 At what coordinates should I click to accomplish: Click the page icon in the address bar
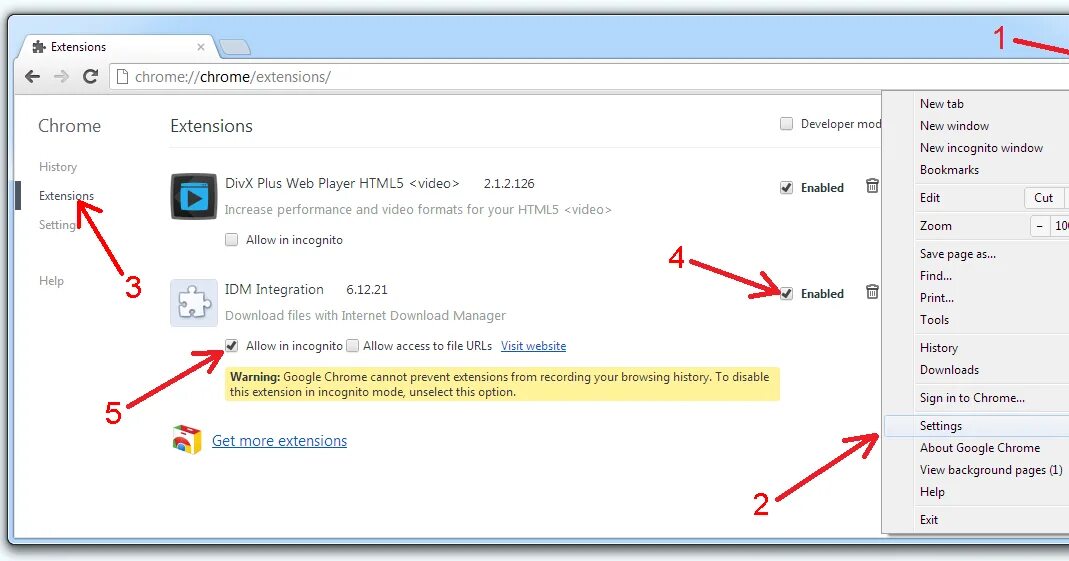122,76
